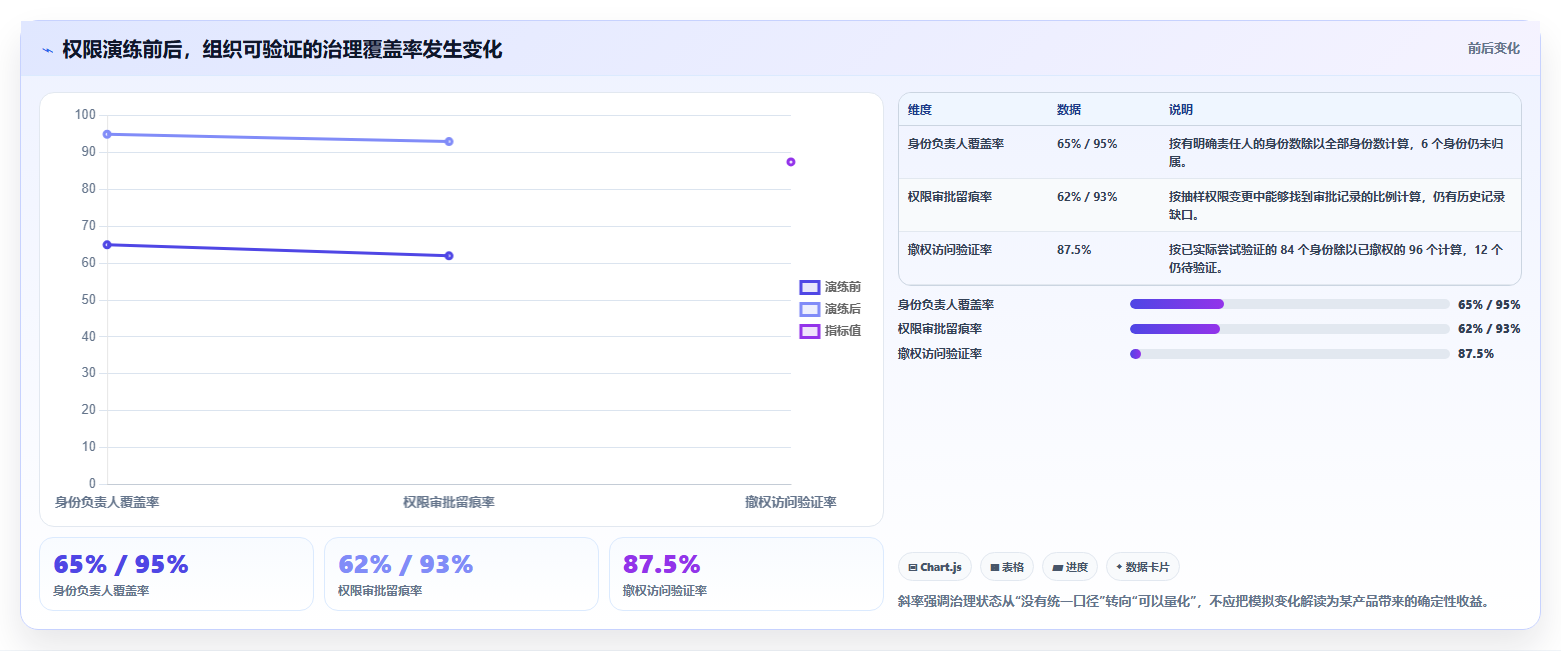Image resolution: width=1561 pixels, height=651 pixels.
Task: Click progress value 65% / 95% label
Action: click(x=1489, y=304)
